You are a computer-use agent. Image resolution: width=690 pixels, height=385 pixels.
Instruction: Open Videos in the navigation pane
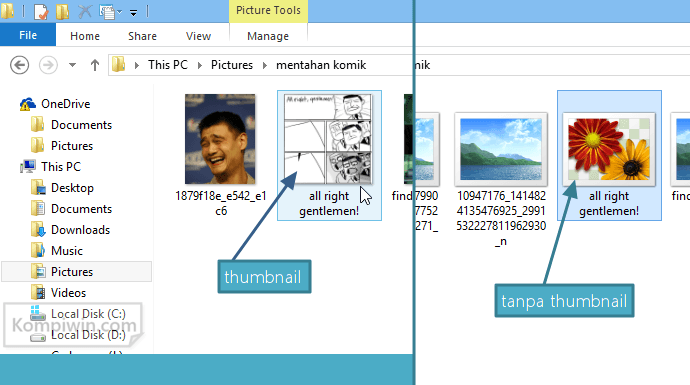click(68, 293)
